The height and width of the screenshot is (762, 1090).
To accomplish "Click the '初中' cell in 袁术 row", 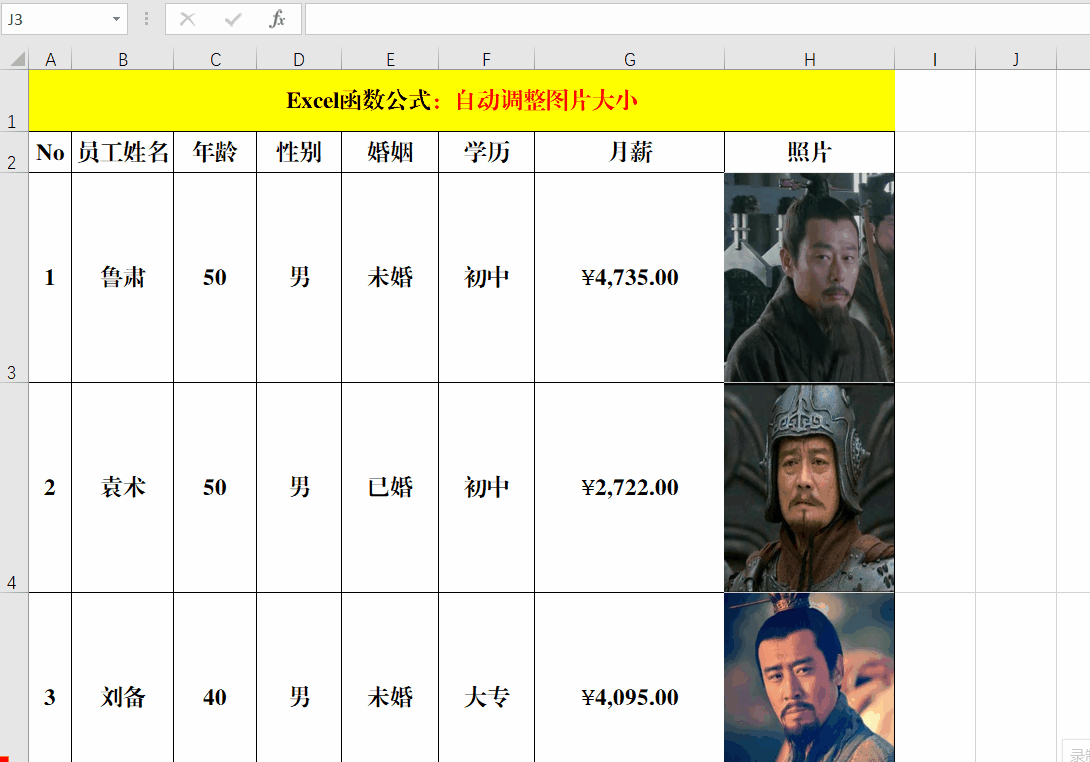I will 487,487.
